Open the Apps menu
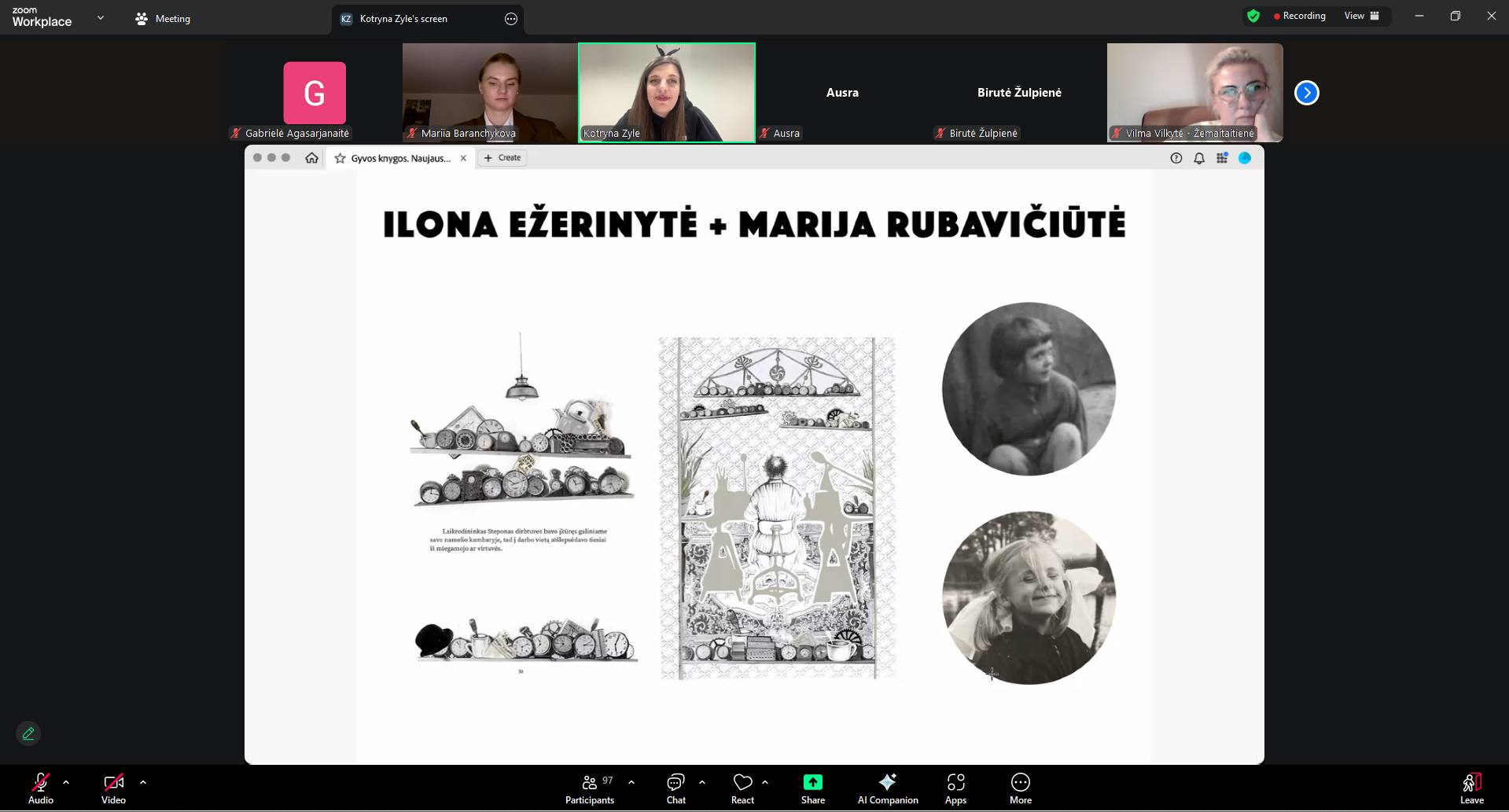 (x=955, y=788)
